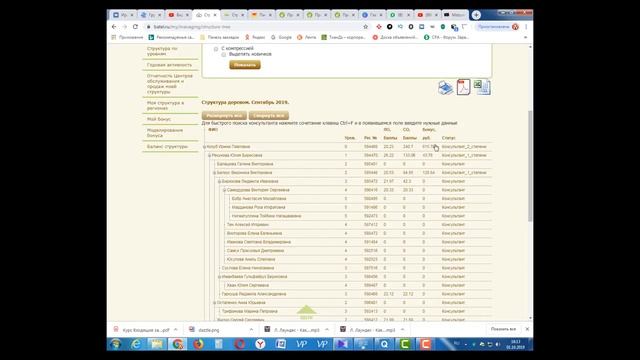Open the Лента bookmark
640x360 pixels.
tap(307, 37)
